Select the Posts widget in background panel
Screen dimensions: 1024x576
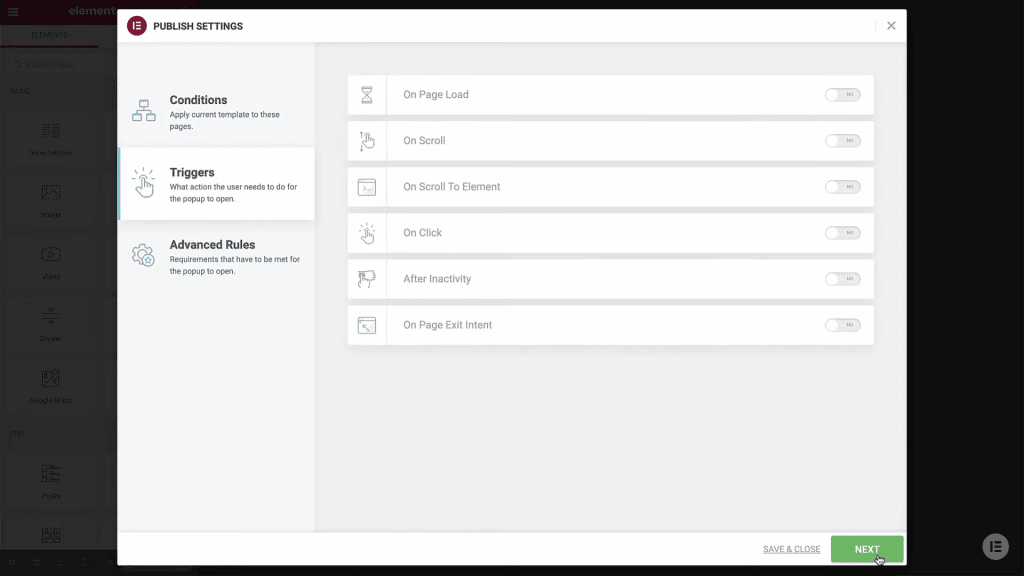51,481
